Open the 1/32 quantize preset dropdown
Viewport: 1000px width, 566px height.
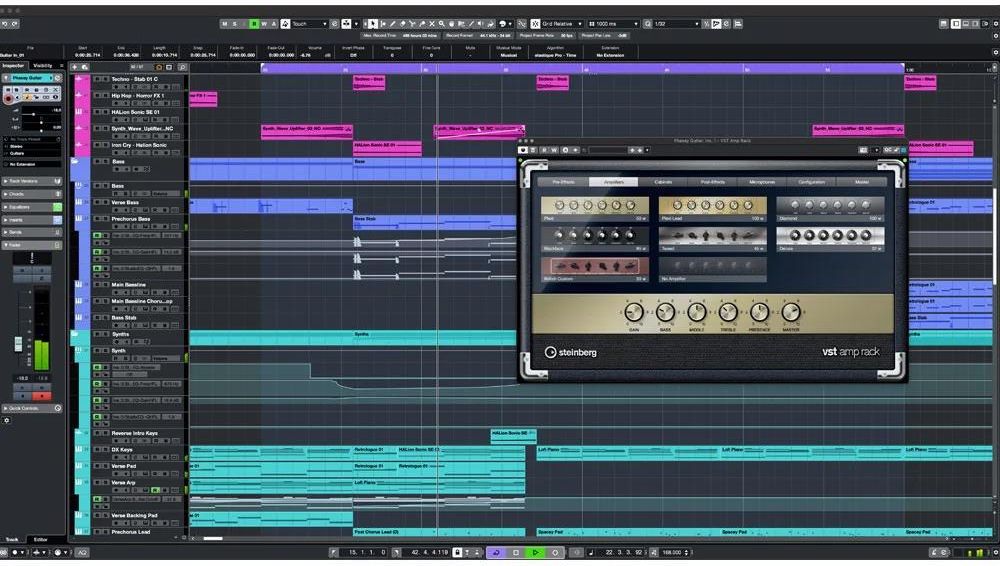677,24
